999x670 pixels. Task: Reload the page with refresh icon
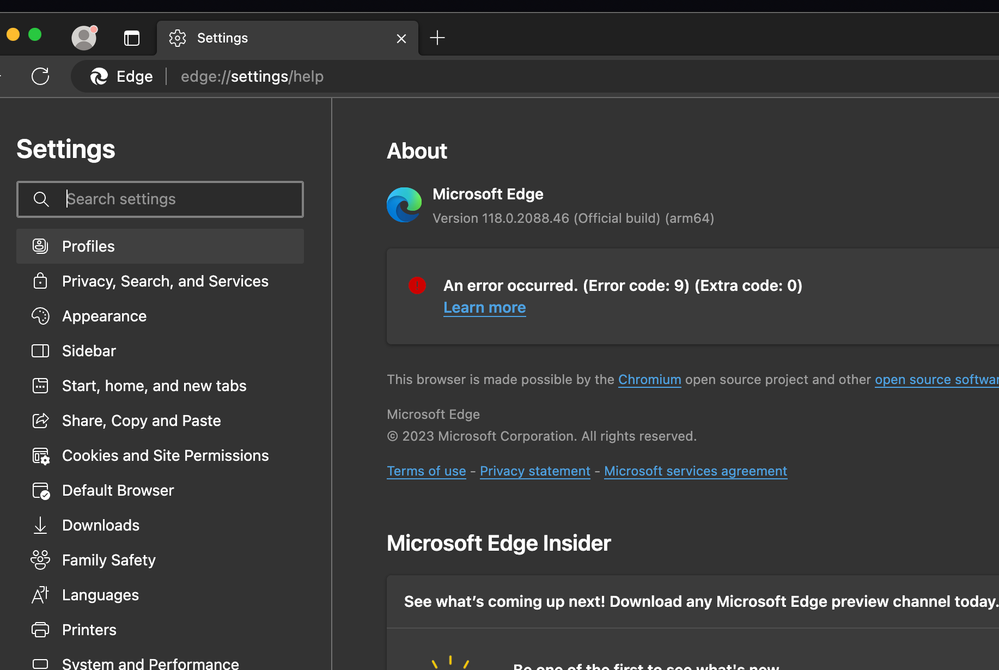(x=40, y=76)
